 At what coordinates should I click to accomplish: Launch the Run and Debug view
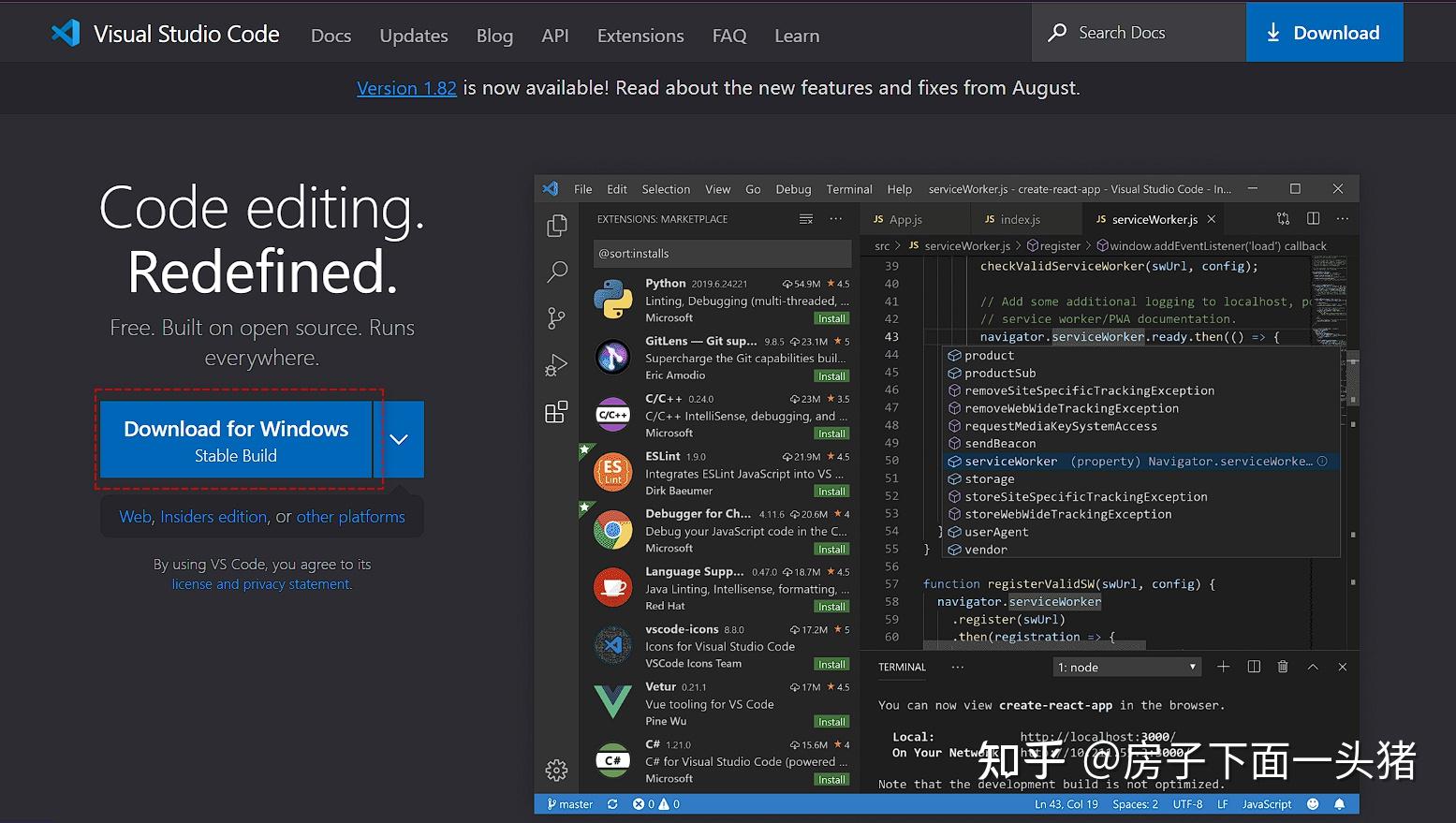coord(557,365)
